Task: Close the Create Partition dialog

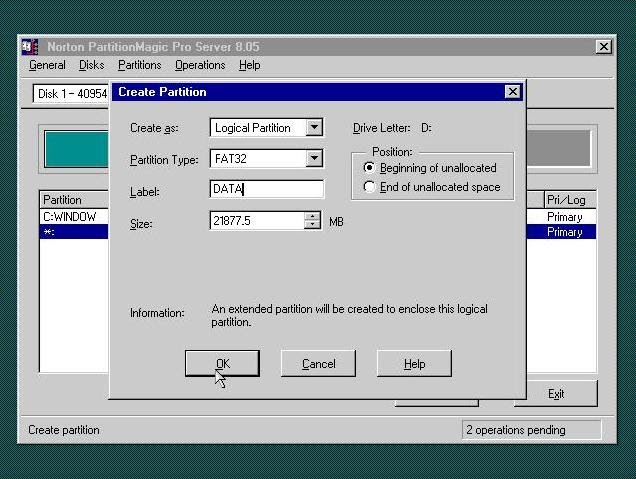Action: click(x=513, y=92)
